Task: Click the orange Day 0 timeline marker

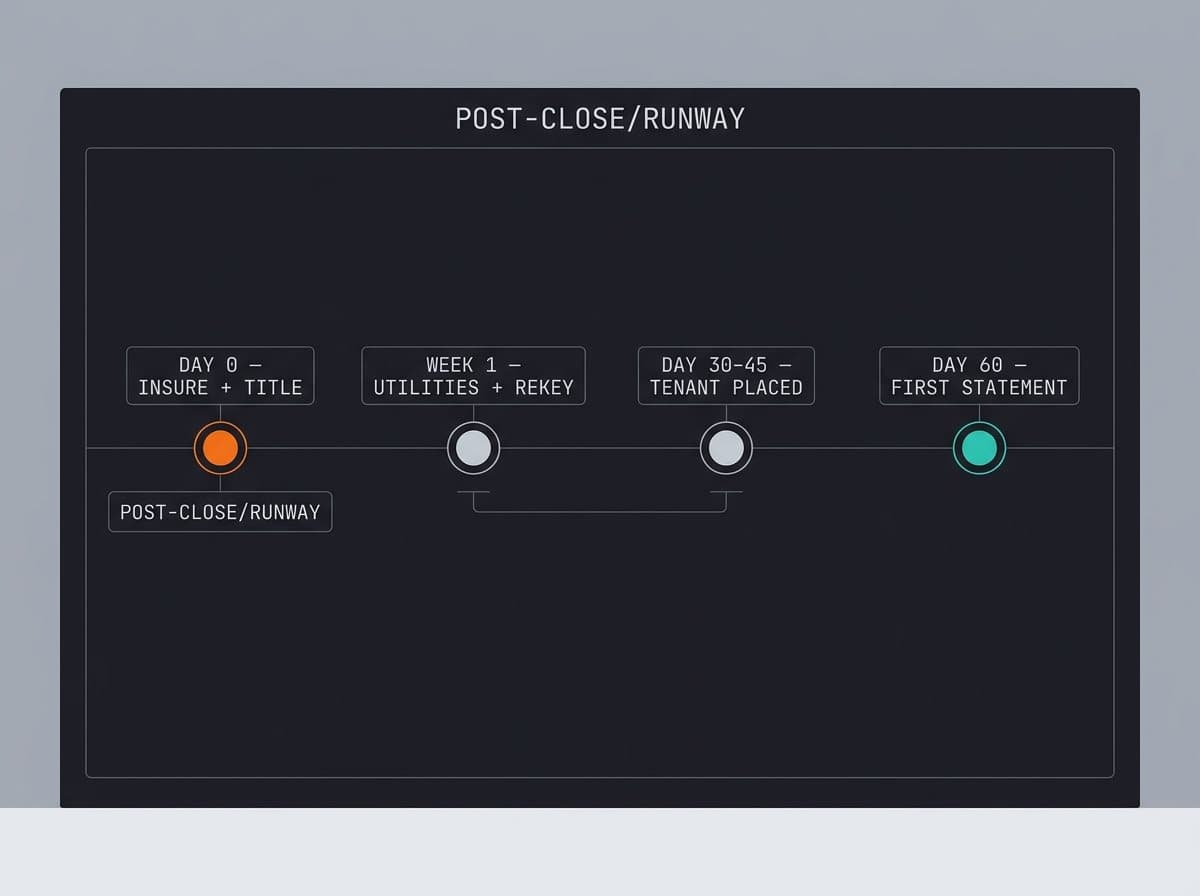Action: point(220,448)
